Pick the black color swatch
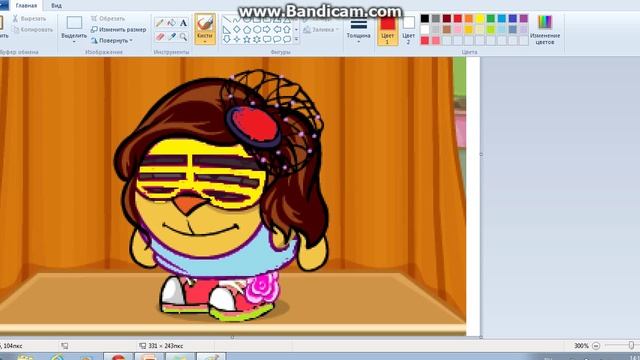 coord(425,18)
